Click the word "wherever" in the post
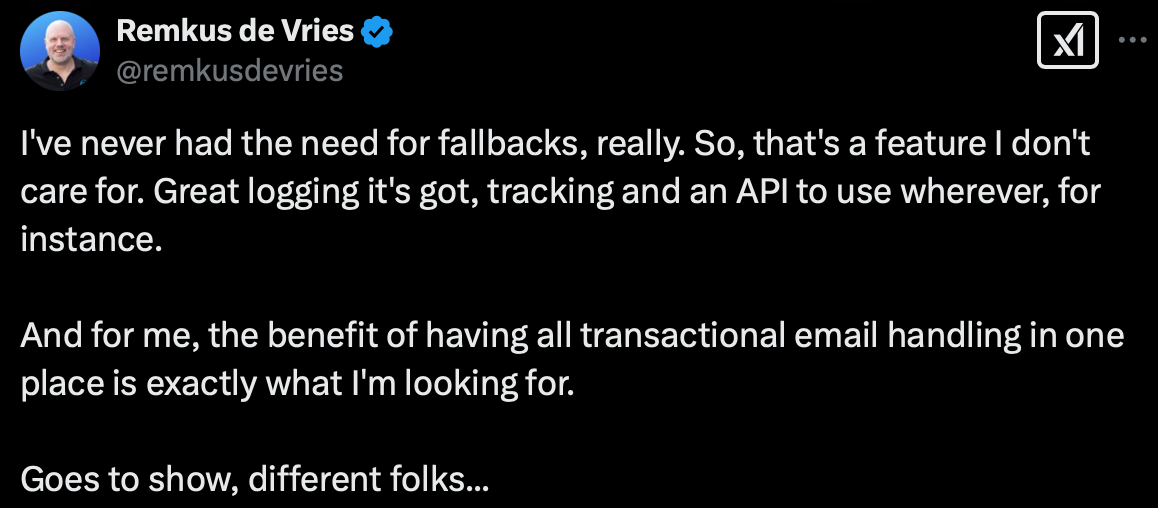 [952, 191]
